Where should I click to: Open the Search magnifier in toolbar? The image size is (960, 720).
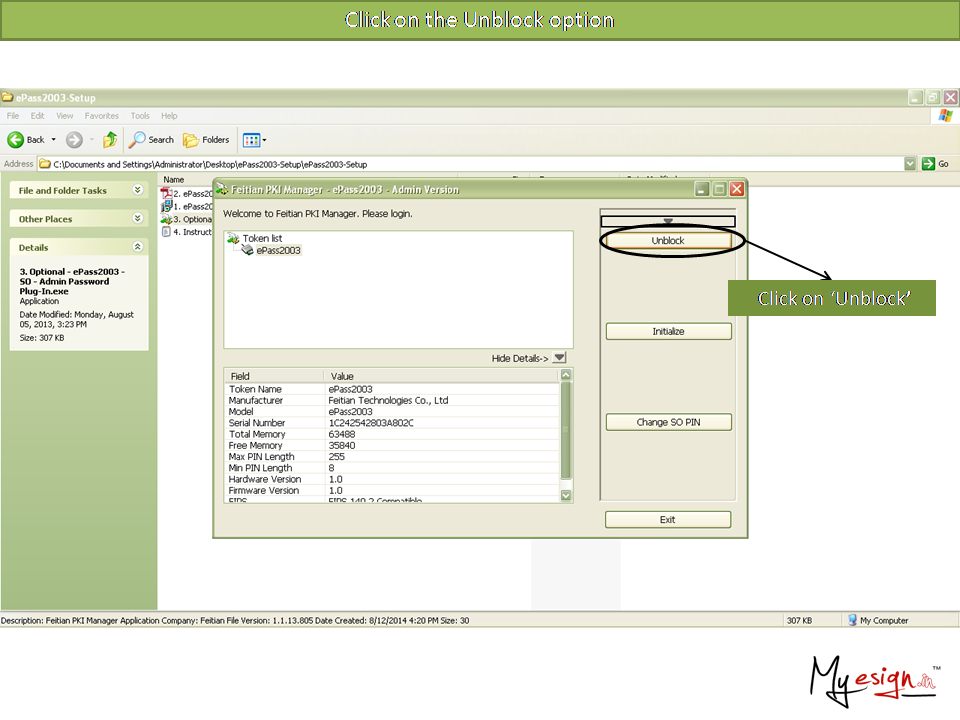click(x=139, y=140)
